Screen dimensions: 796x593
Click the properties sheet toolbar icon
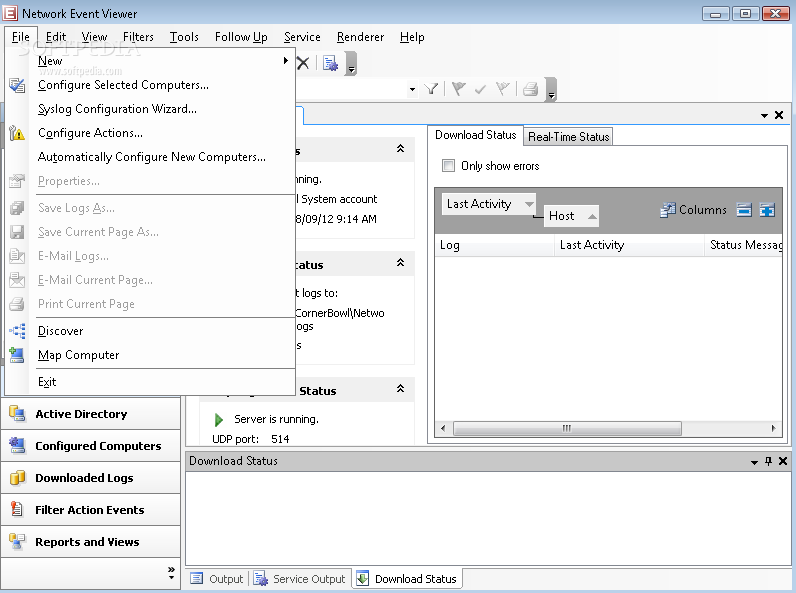click(330, 63)
